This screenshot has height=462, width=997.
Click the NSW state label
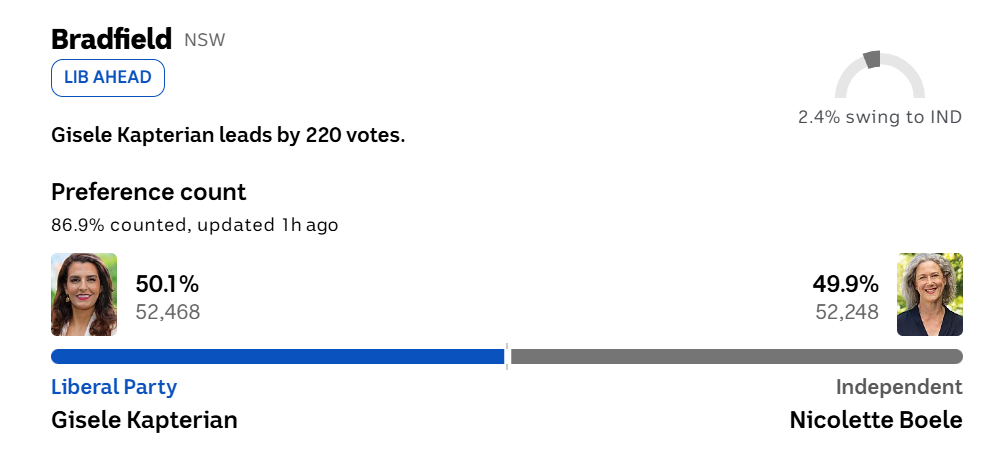tap(205, 40)
